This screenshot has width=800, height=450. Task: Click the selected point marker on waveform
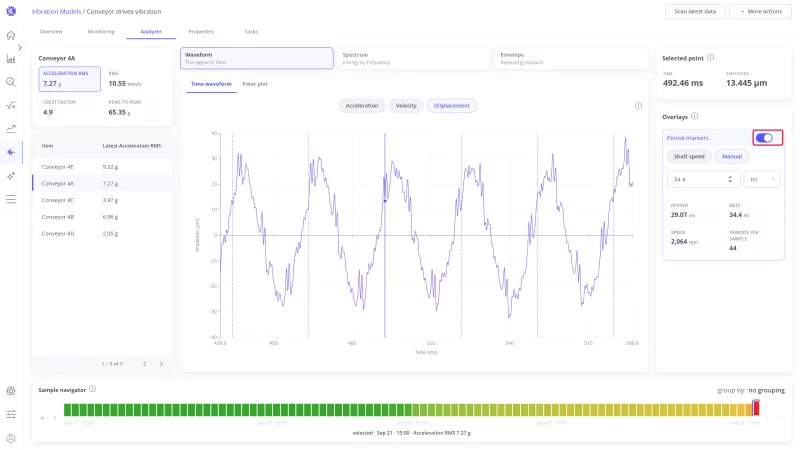pyautogui.click(x=385, y=201)
